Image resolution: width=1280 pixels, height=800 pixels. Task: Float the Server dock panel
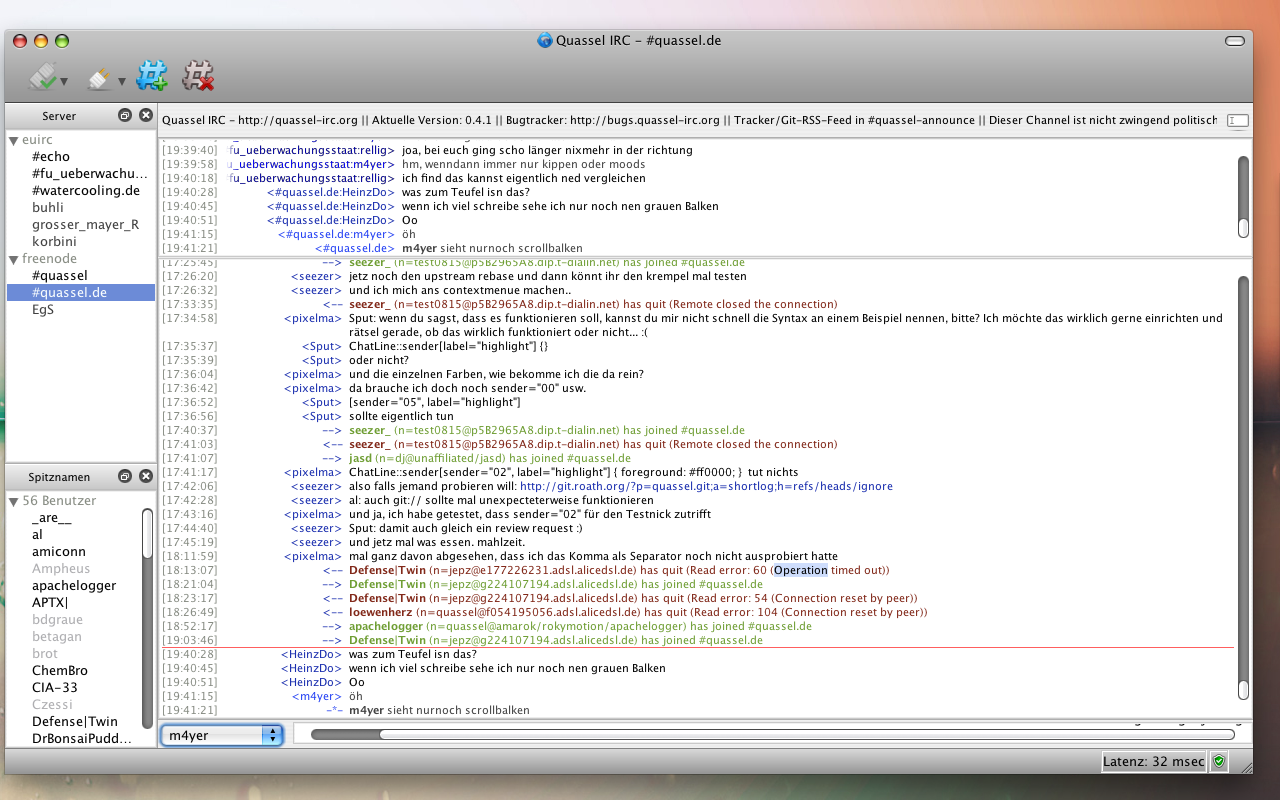click(x=125, y=116)
